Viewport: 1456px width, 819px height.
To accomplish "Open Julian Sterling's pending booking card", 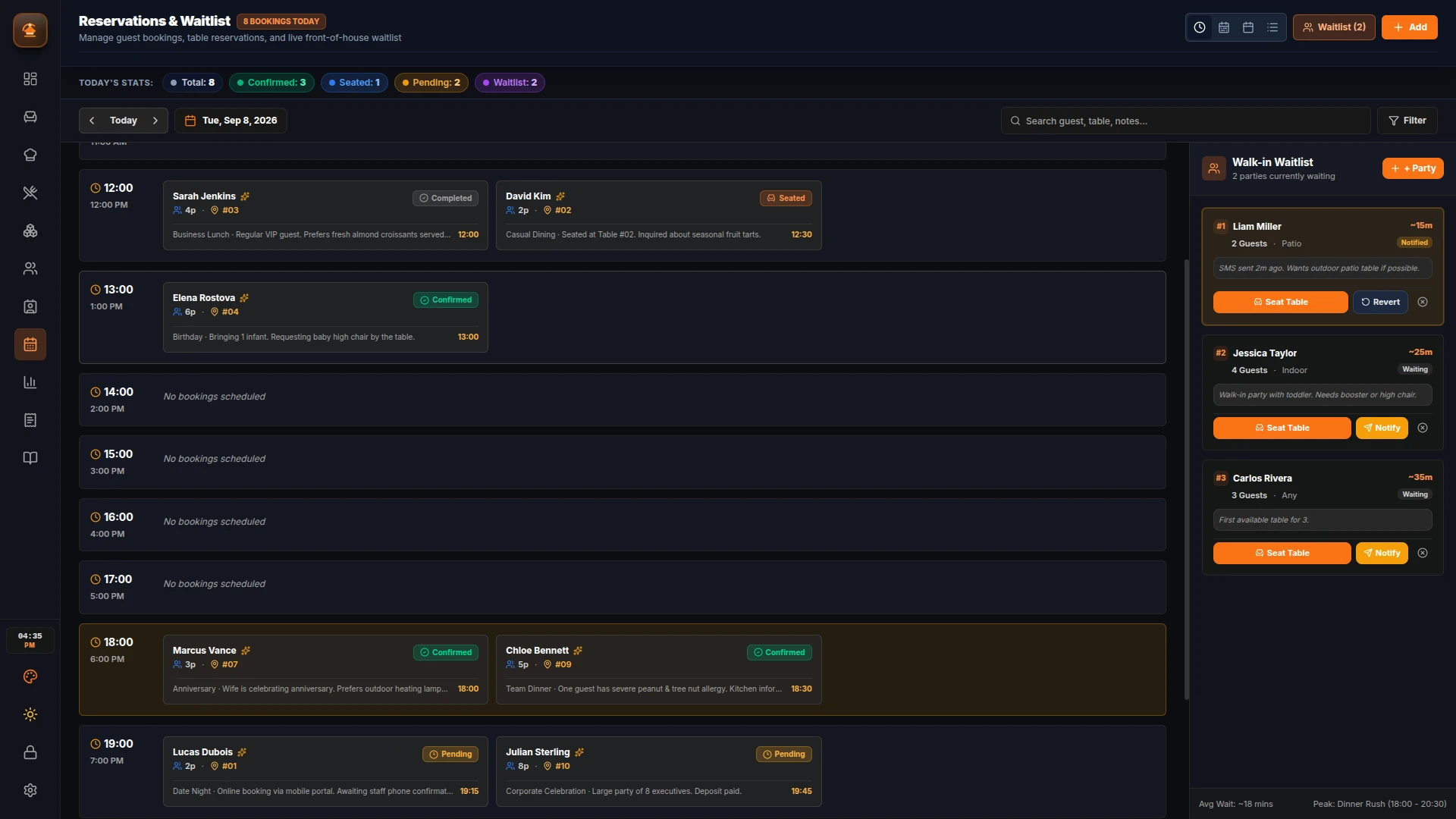I will pyautogui.click(x=659, y=771).
